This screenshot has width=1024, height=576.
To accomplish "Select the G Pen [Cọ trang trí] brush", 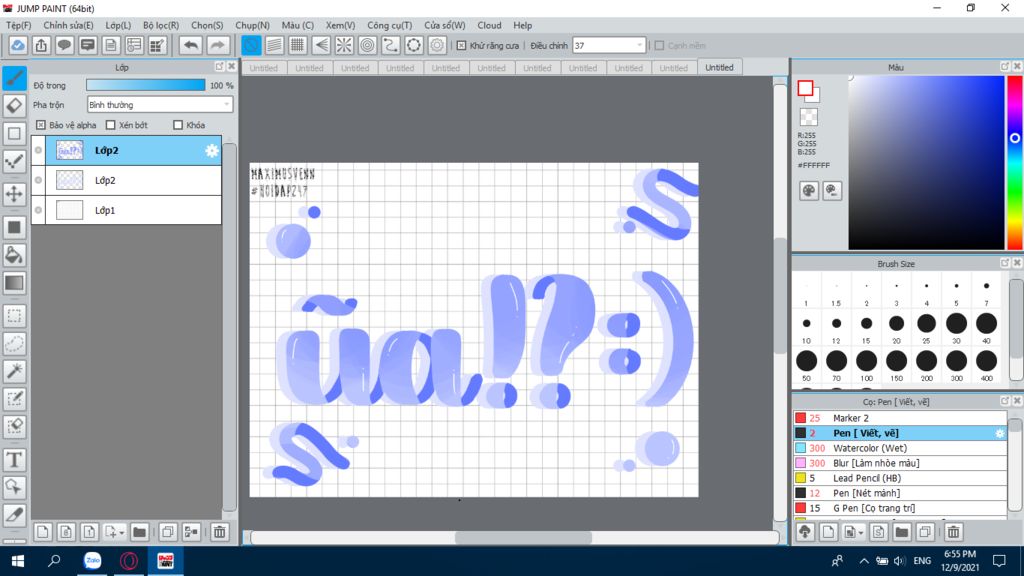I will coord(900,508).
